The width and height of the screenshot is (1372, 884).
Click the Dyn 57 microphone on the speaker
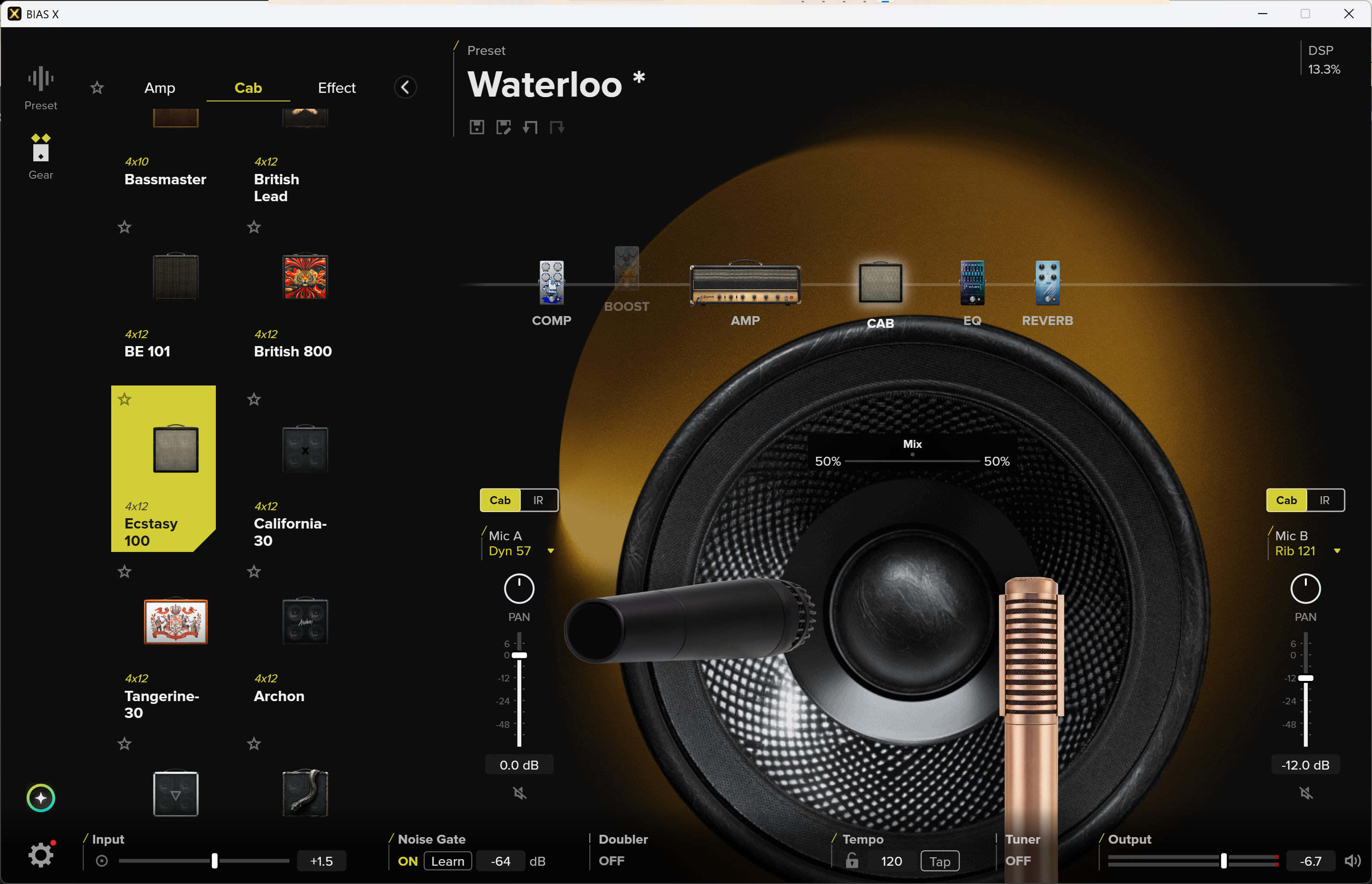[x=689, y=620]
